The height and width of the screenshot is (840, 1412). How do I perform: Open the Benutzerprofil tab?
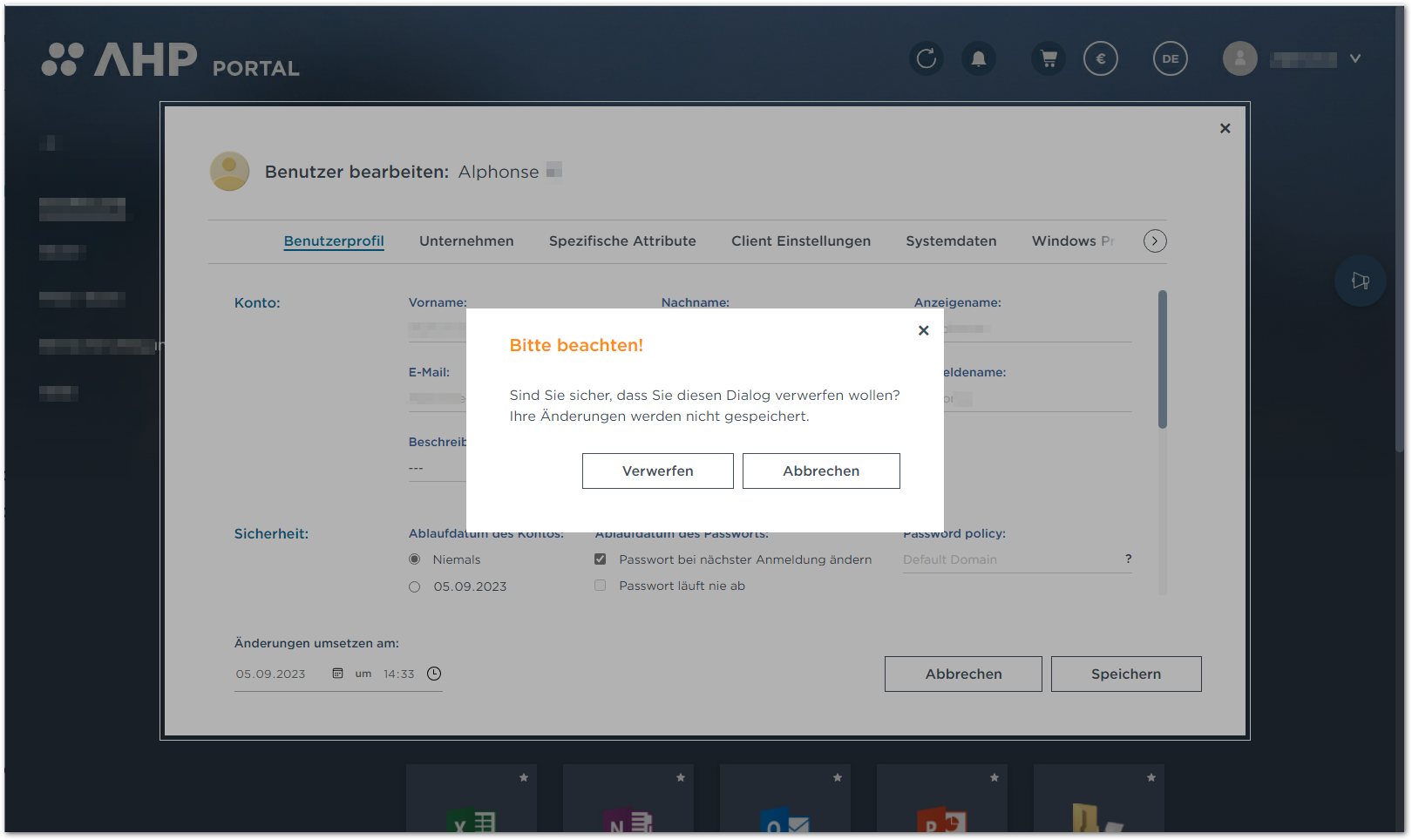334,240
